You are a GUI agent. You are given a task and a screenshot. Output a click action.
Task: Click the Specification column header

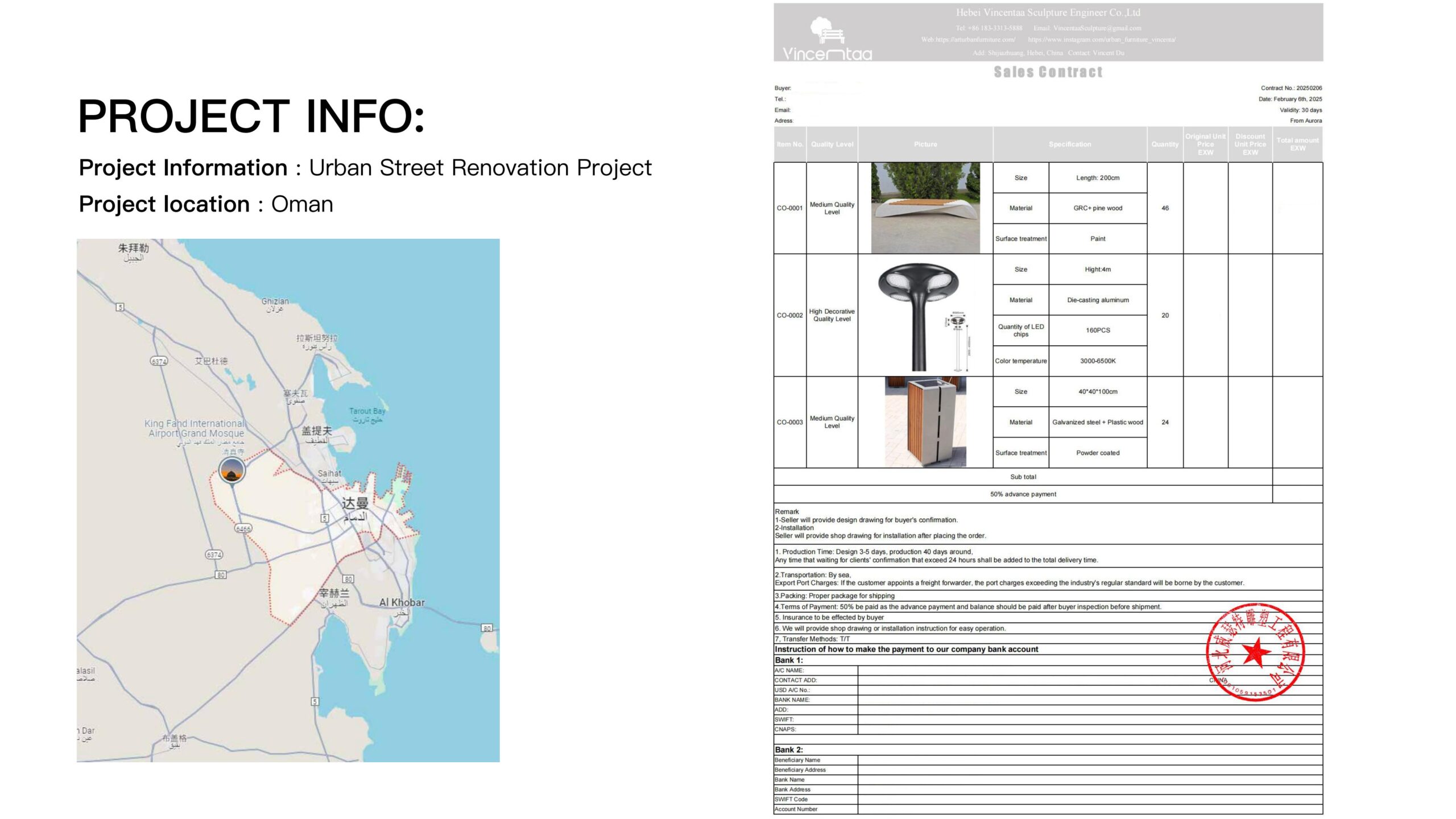[x=1069, y=144]
